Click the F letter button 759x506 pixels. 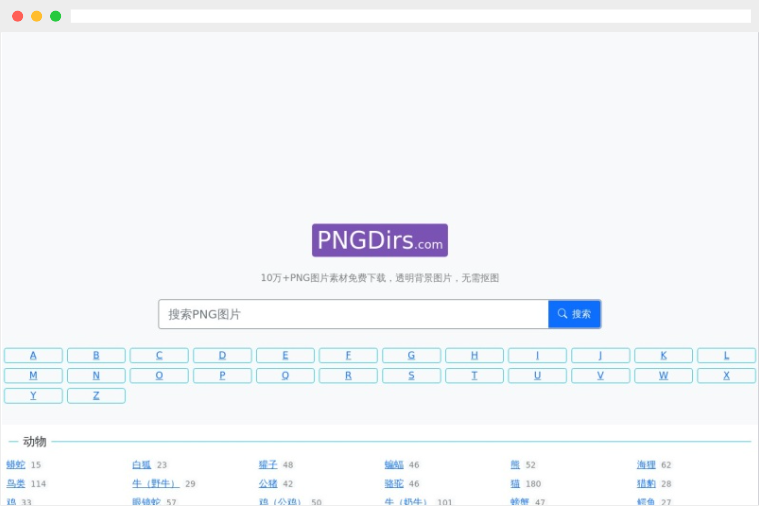[349, 355]
